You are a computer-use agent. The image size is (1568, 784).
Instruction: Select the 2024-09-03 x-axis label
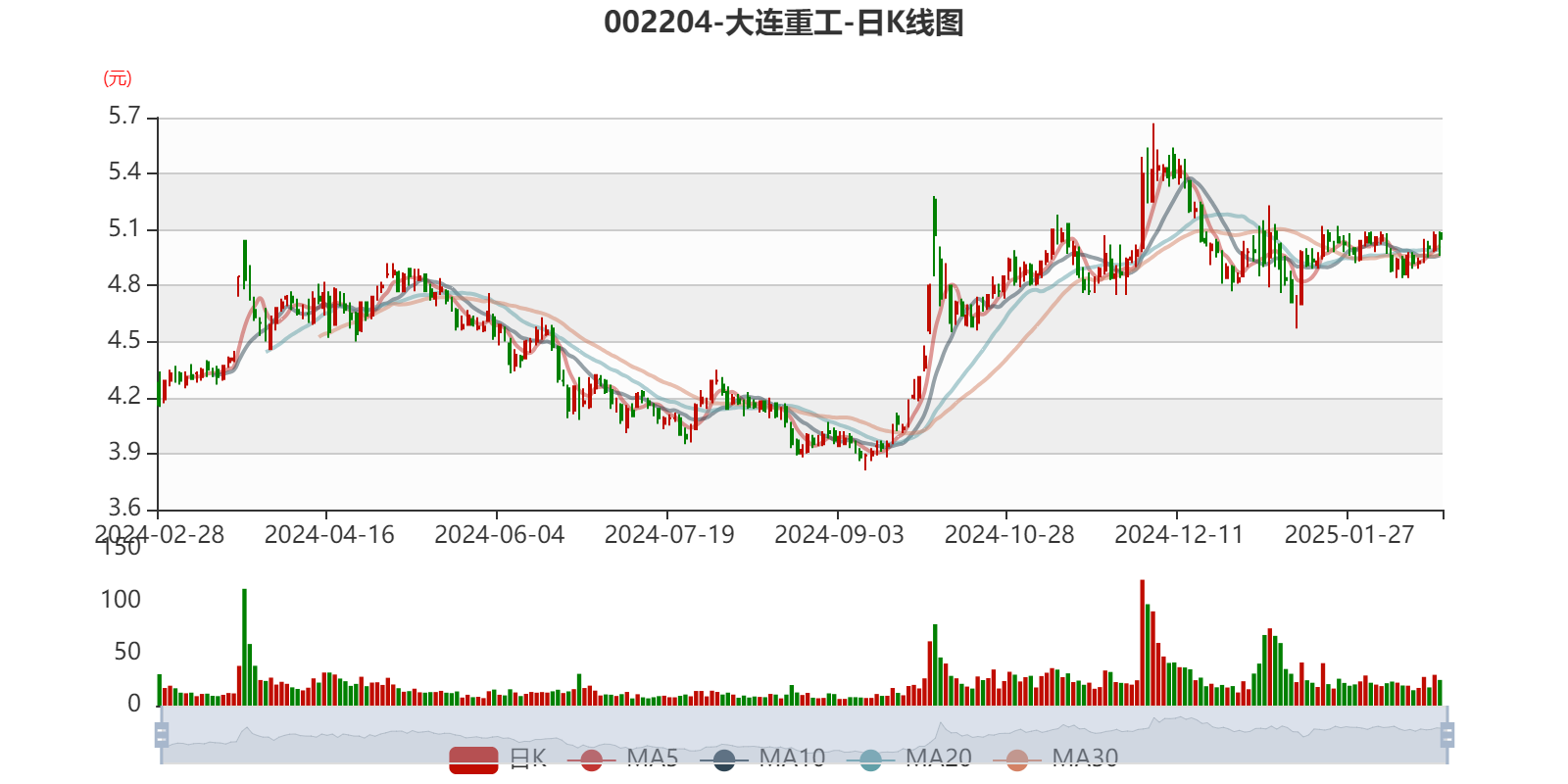coord(840,535)
